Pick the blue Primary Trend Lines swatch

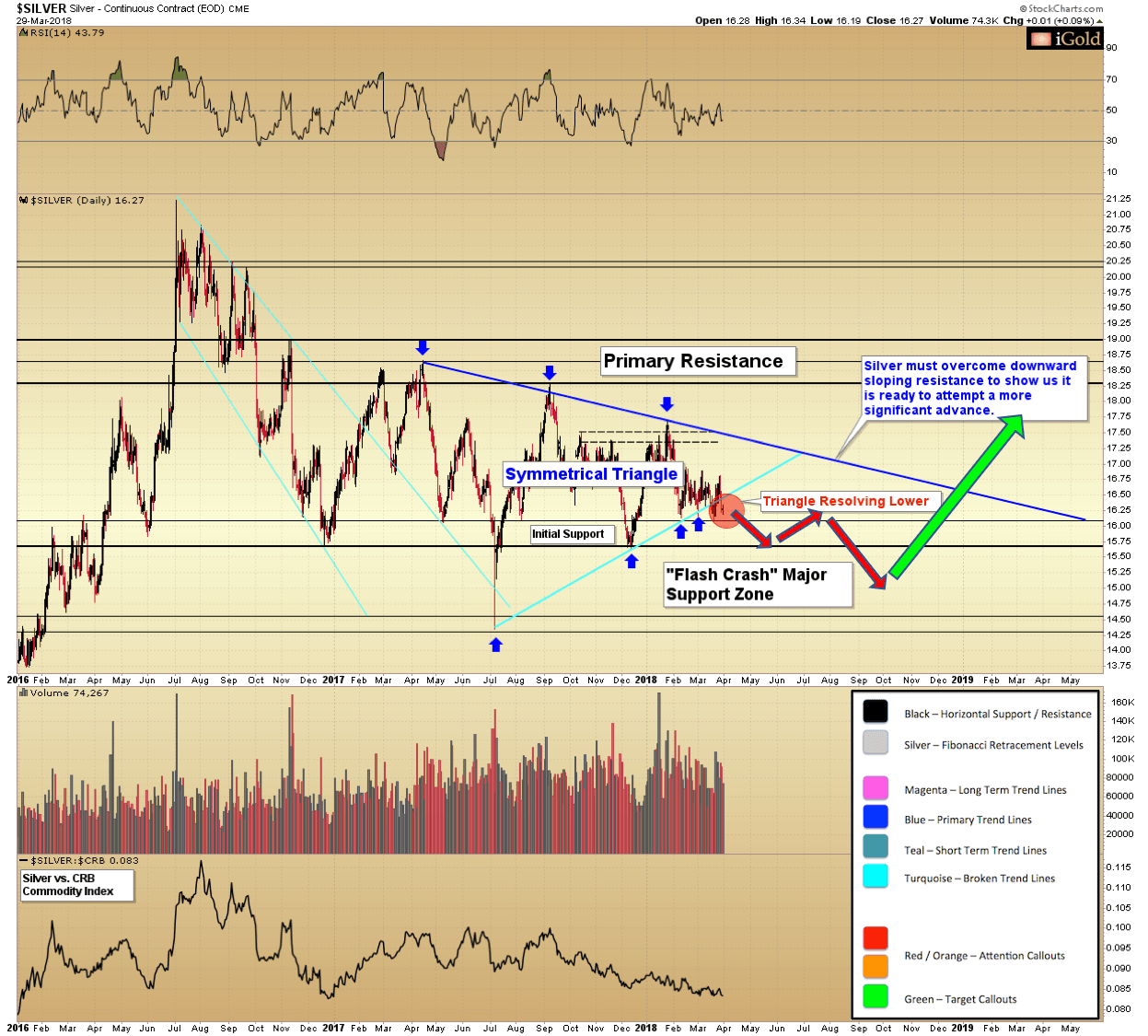[x=875, y=818]
